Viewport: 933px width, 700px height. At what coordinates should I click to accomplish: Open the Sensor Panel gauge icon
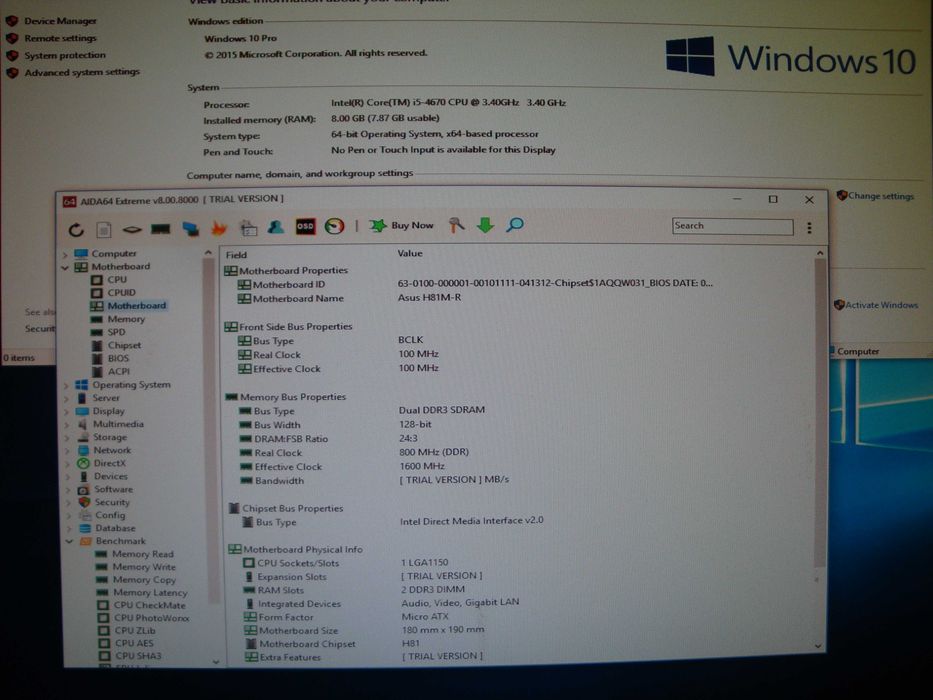pos(334,226)
